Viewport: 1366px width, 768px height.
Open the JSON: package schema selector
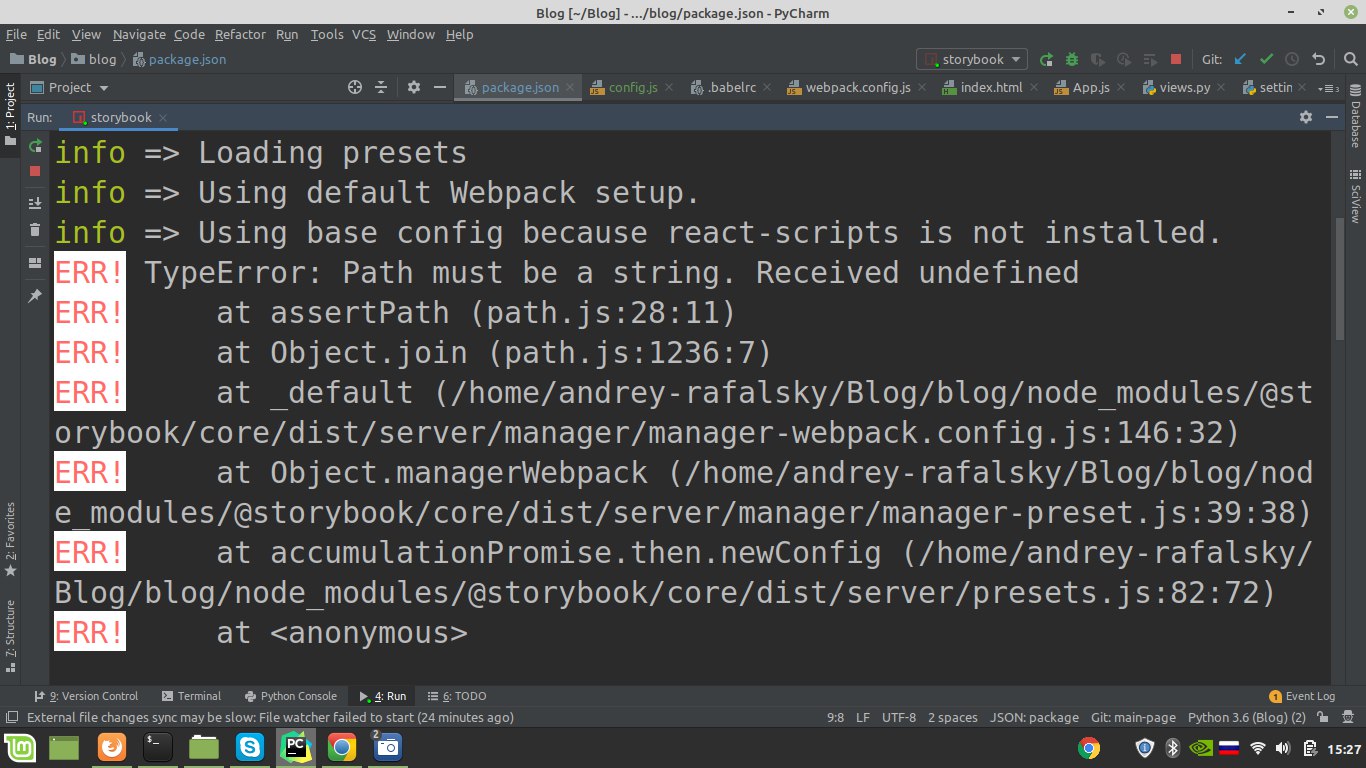coord(1034,717)
